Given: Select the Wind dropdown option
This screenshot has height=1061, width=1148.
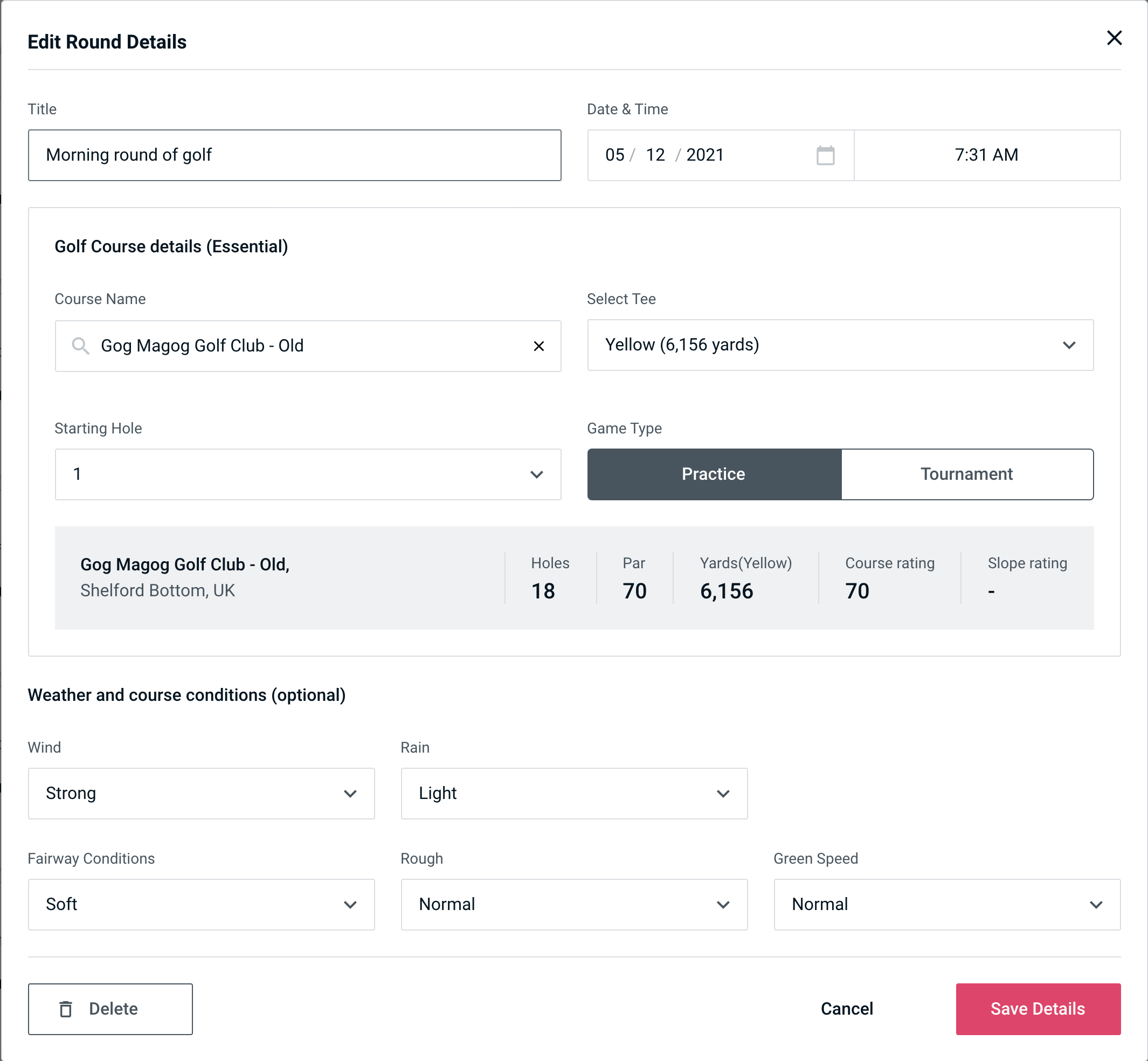Looking at the screenshot, I should pos(201,794).
